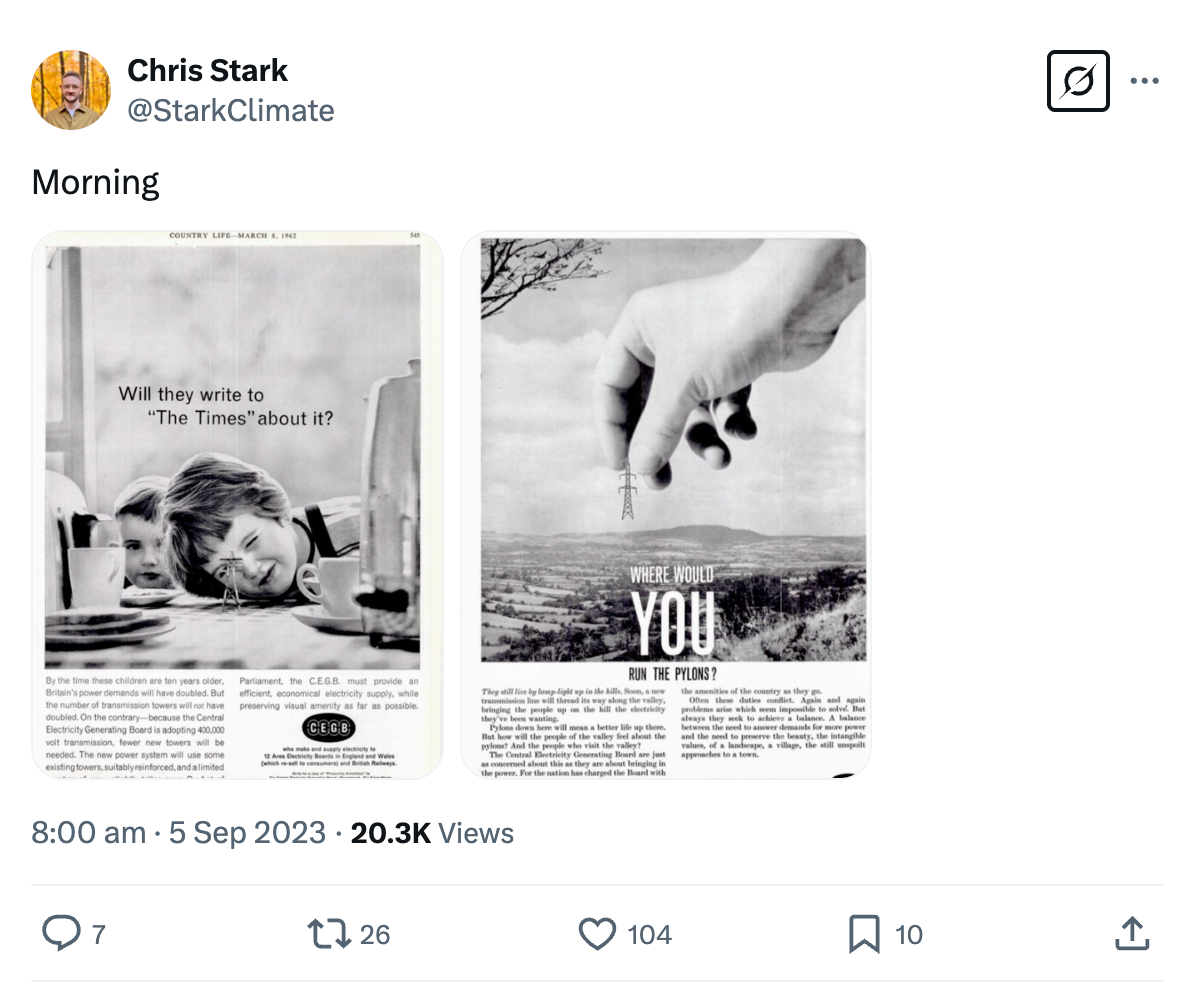Open the @StarkClimate handle link
Image resolution: width=1192 pixels, height=1008 pixels.
click(231, 110)
